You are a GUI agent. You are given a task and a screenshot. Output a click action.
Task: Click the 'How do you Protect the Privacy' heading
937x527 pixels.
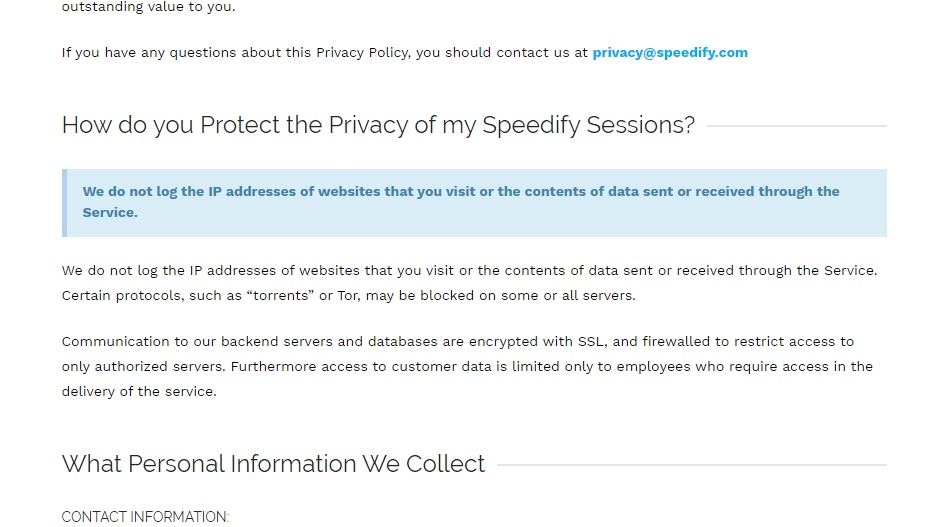click(378, 125)
